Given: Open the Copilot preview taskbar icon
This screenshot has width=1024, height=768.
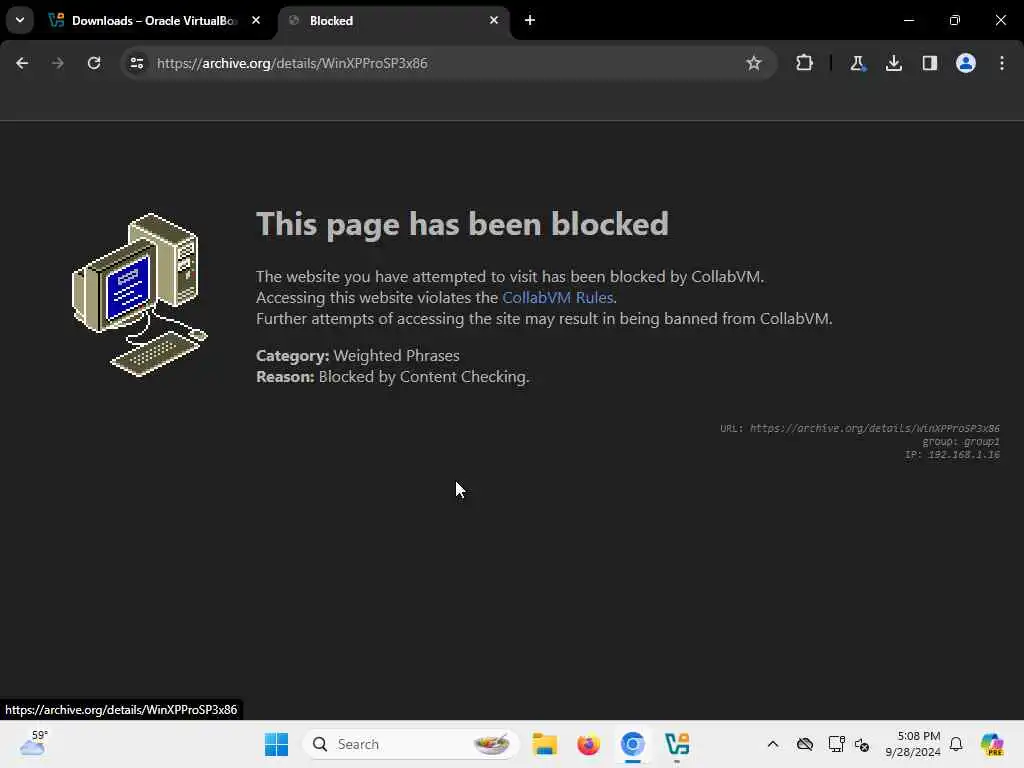Looking at the screenshot, I should click(x=992, y=744).
